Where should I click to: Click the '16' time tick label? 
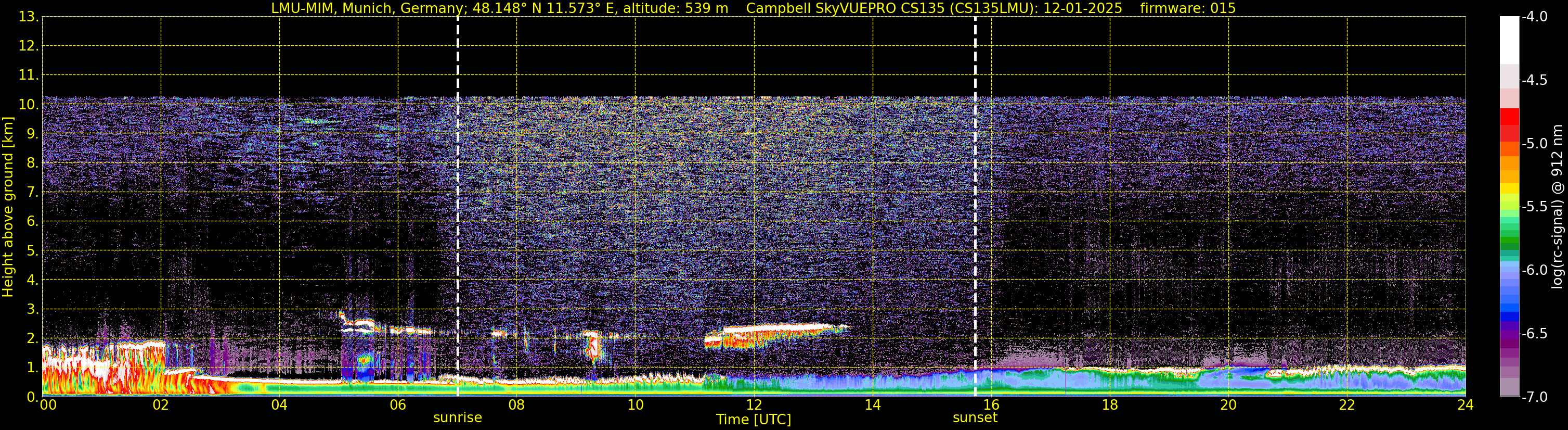(991, 405)
